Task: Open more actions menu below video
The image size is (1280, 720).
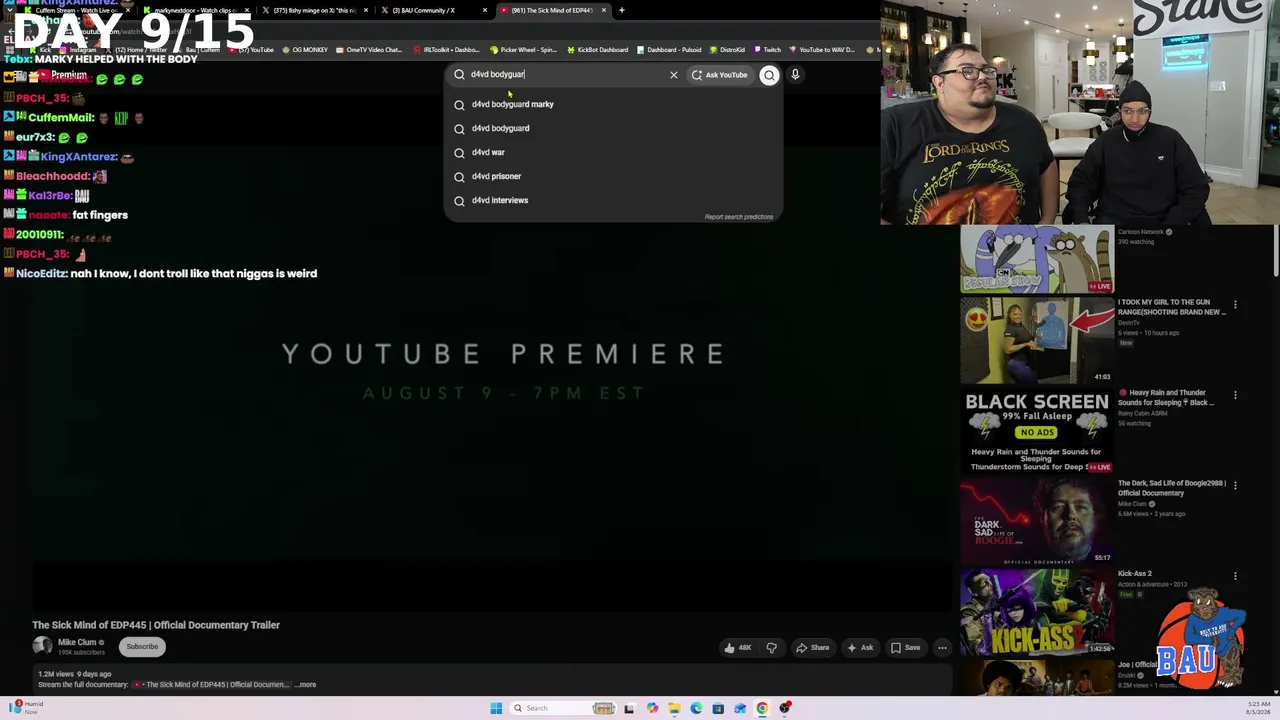Action: point(942,648)
